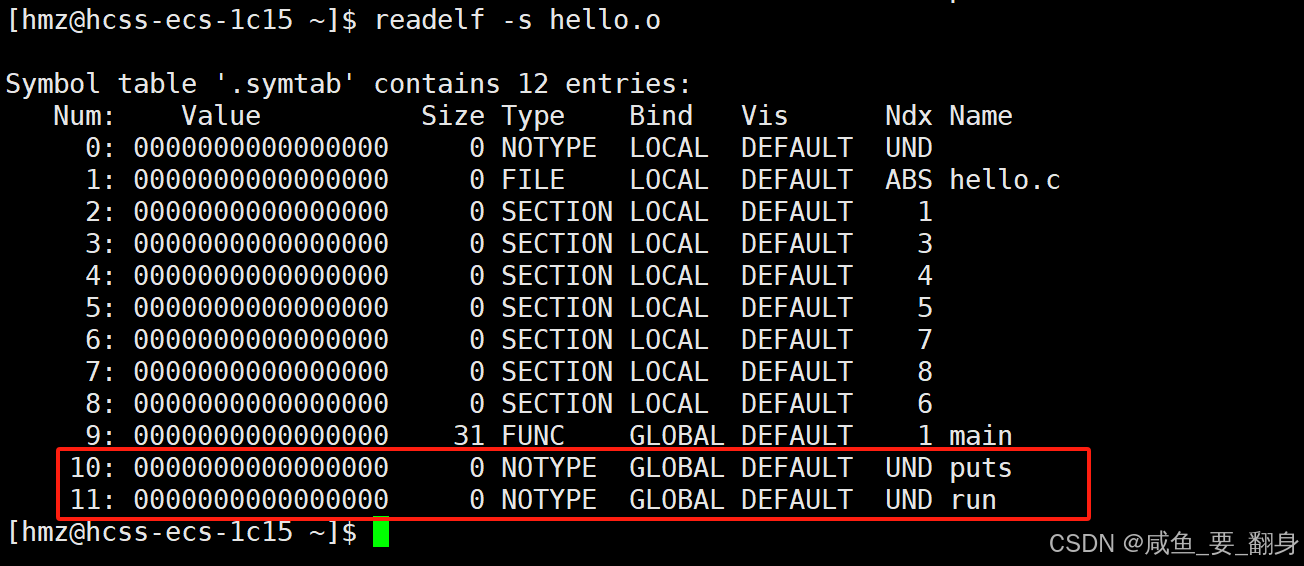
Task: Click the "SECTION" type in row 2
Action: click(x=557, y=212)
